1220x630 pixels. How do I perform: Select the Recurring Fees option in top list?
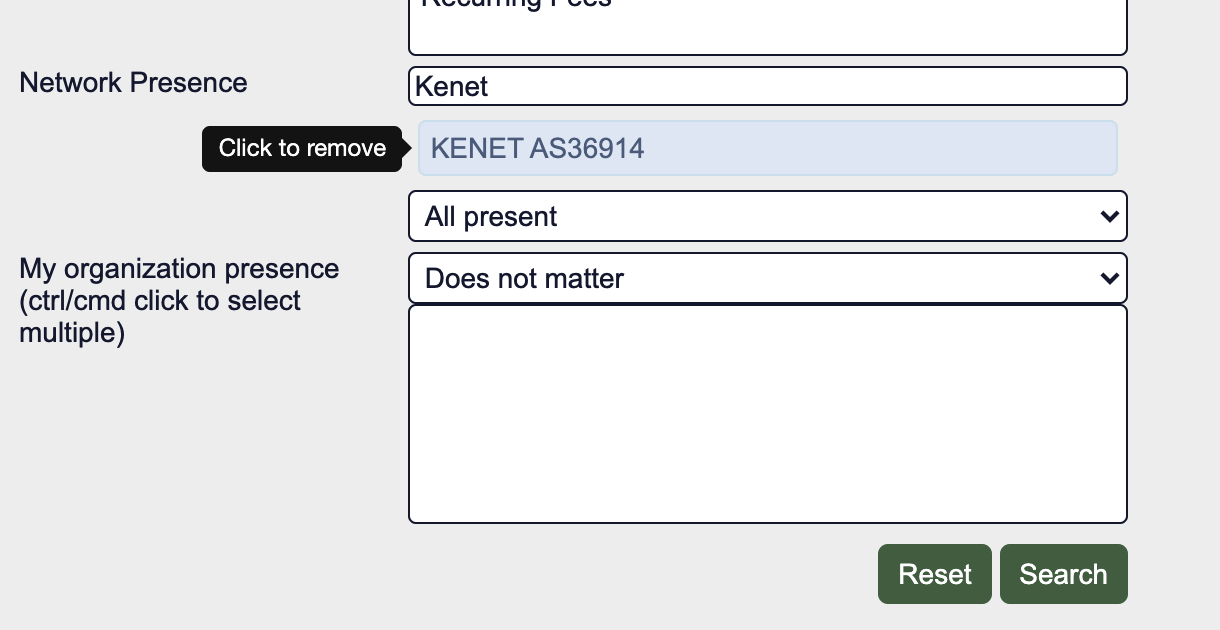pos(516,3)
